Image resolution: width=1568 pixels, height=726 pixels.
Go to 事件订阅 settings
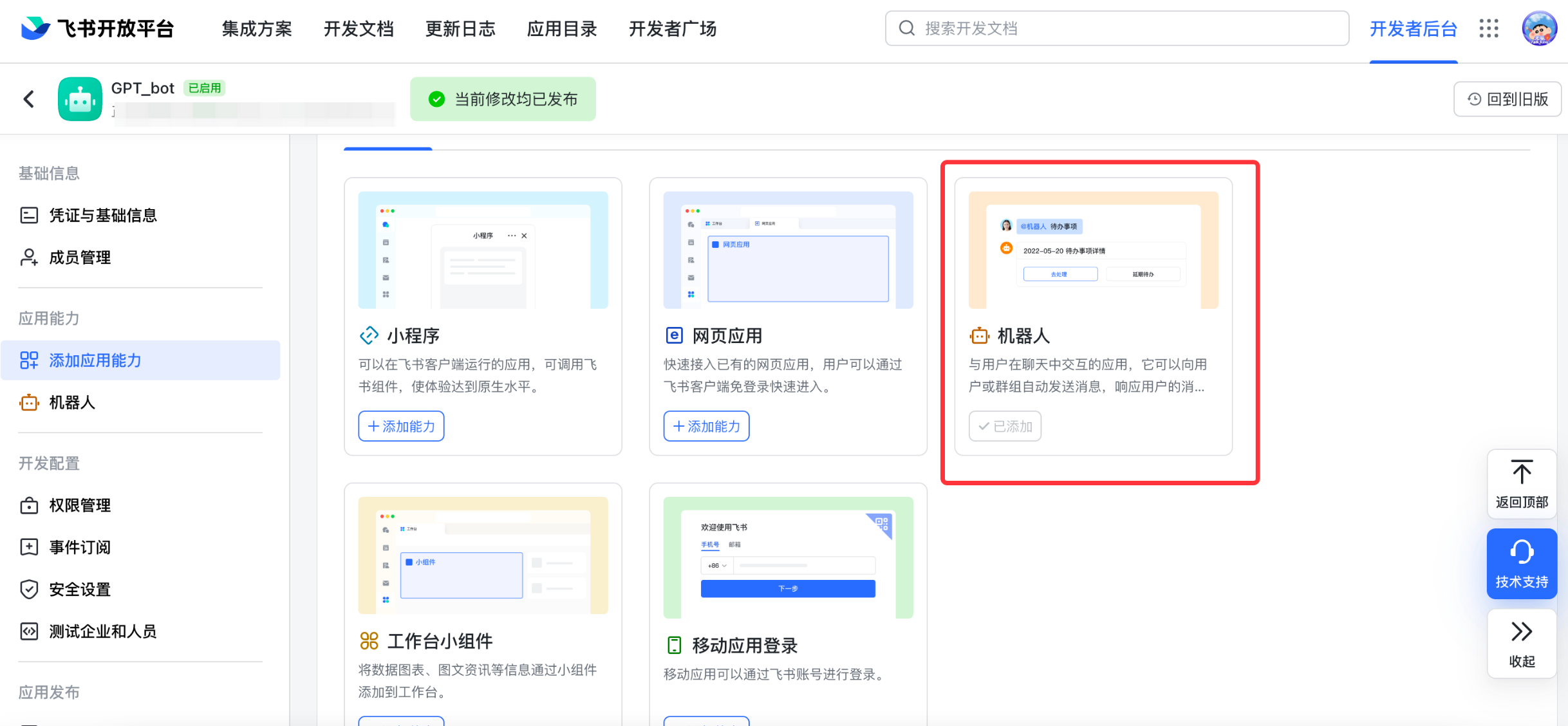(x=80, y=548)
